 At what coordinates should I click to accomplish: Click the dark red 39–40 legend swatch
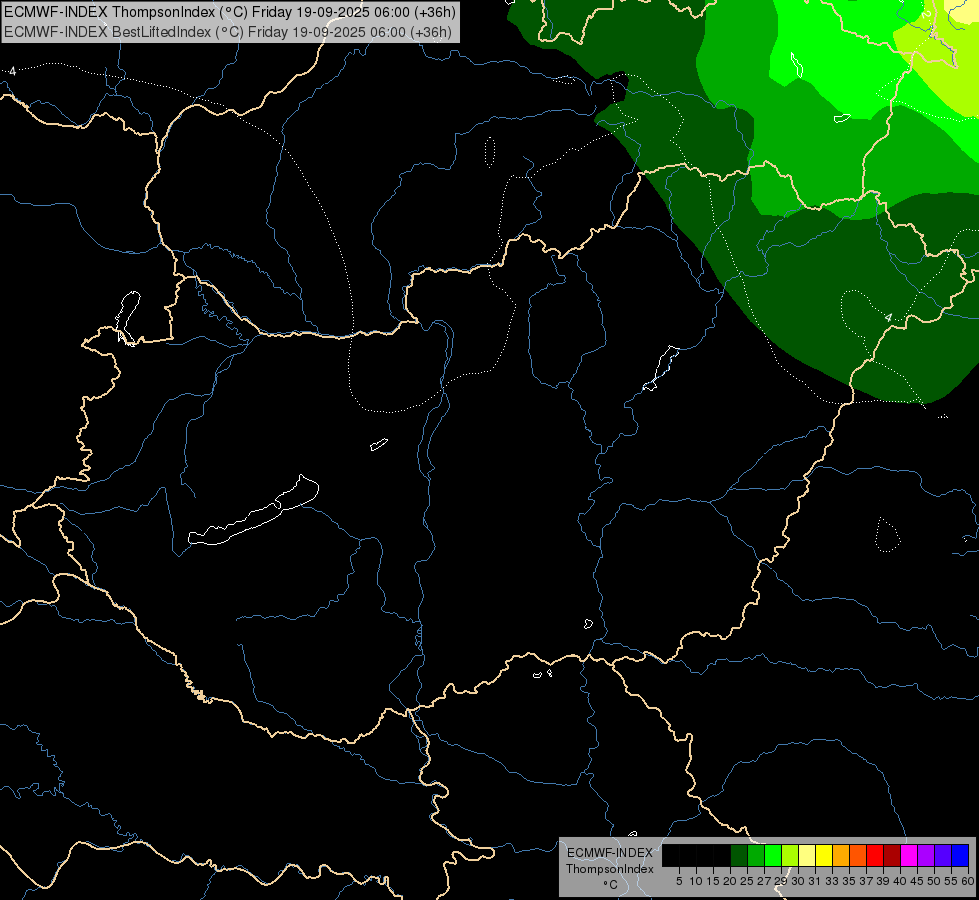(x=892, y=855)
